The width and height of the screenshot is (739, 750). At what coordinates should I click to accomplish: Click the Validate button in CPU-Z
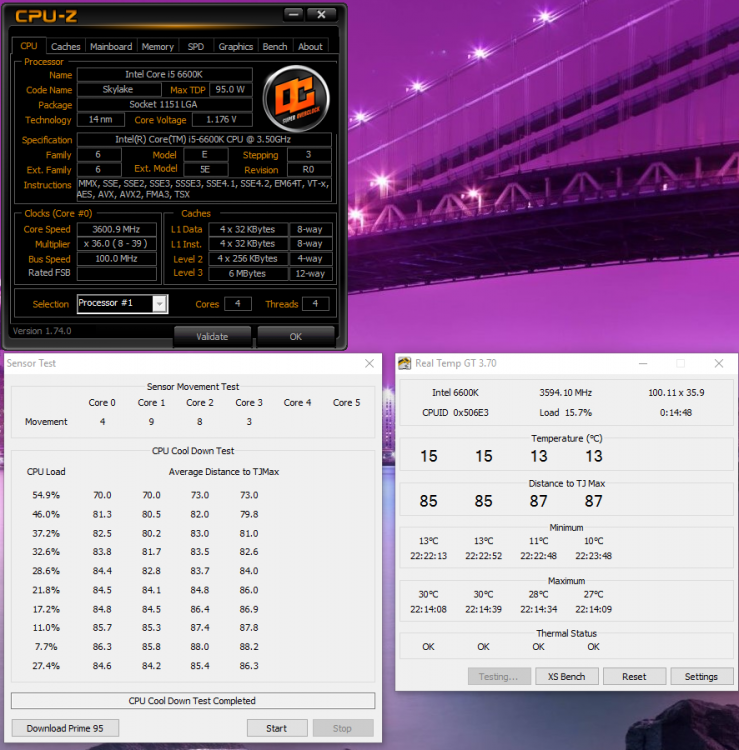[x=212, y=336]
